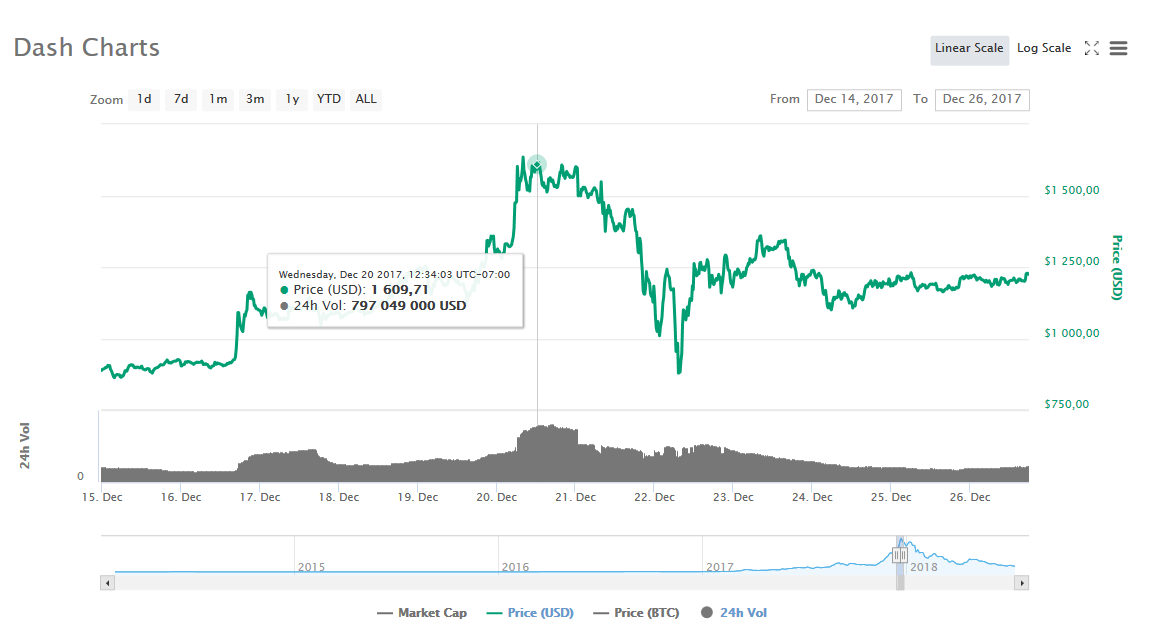This screenshot has height=631, width=1157.
Task: Toggle 24h Vol series in legend
Action: (x=734, y=613)
